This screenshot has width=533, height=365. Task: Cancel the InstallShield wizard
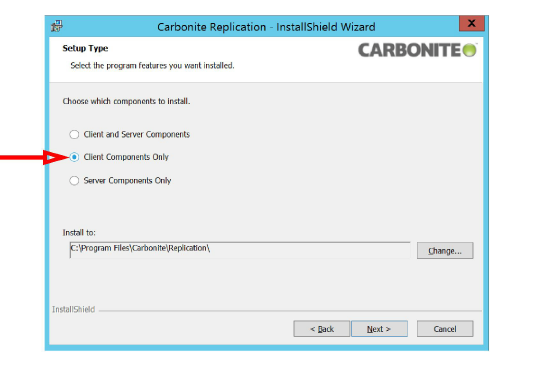[445, 329]
